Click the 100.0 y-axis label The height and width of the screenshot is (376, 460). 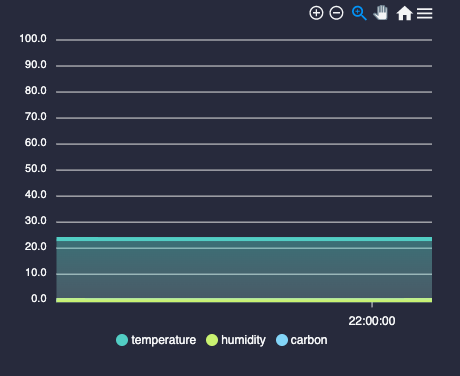tap(33, 39)
